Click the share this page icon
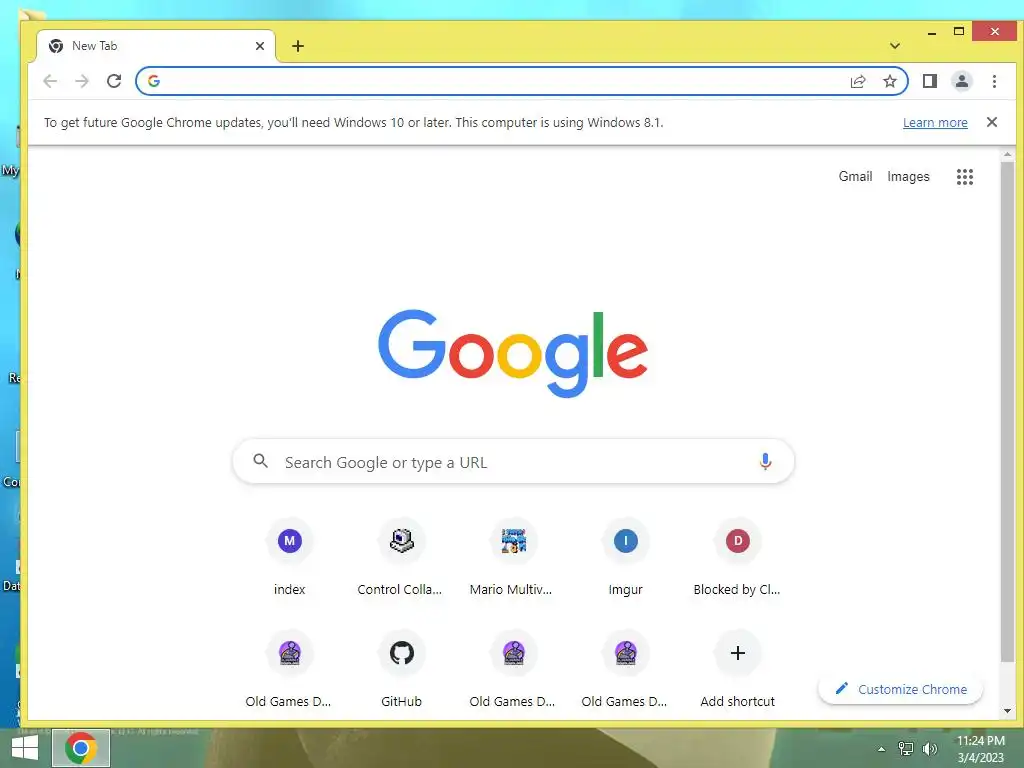 coord(858,81)
